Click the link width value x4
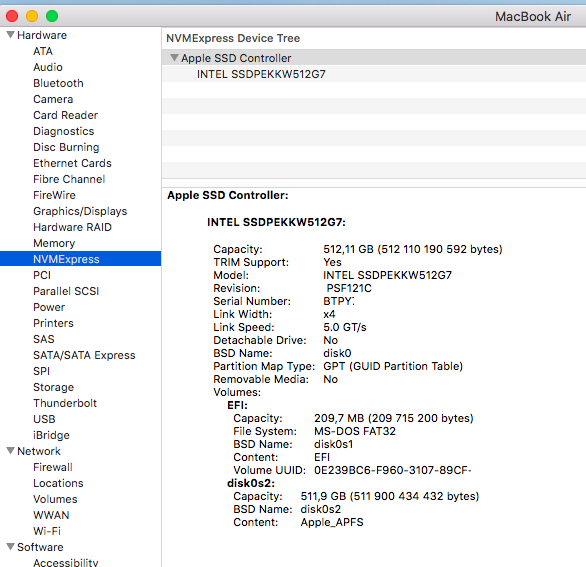 pyautogui.click(x=329, y=314)
